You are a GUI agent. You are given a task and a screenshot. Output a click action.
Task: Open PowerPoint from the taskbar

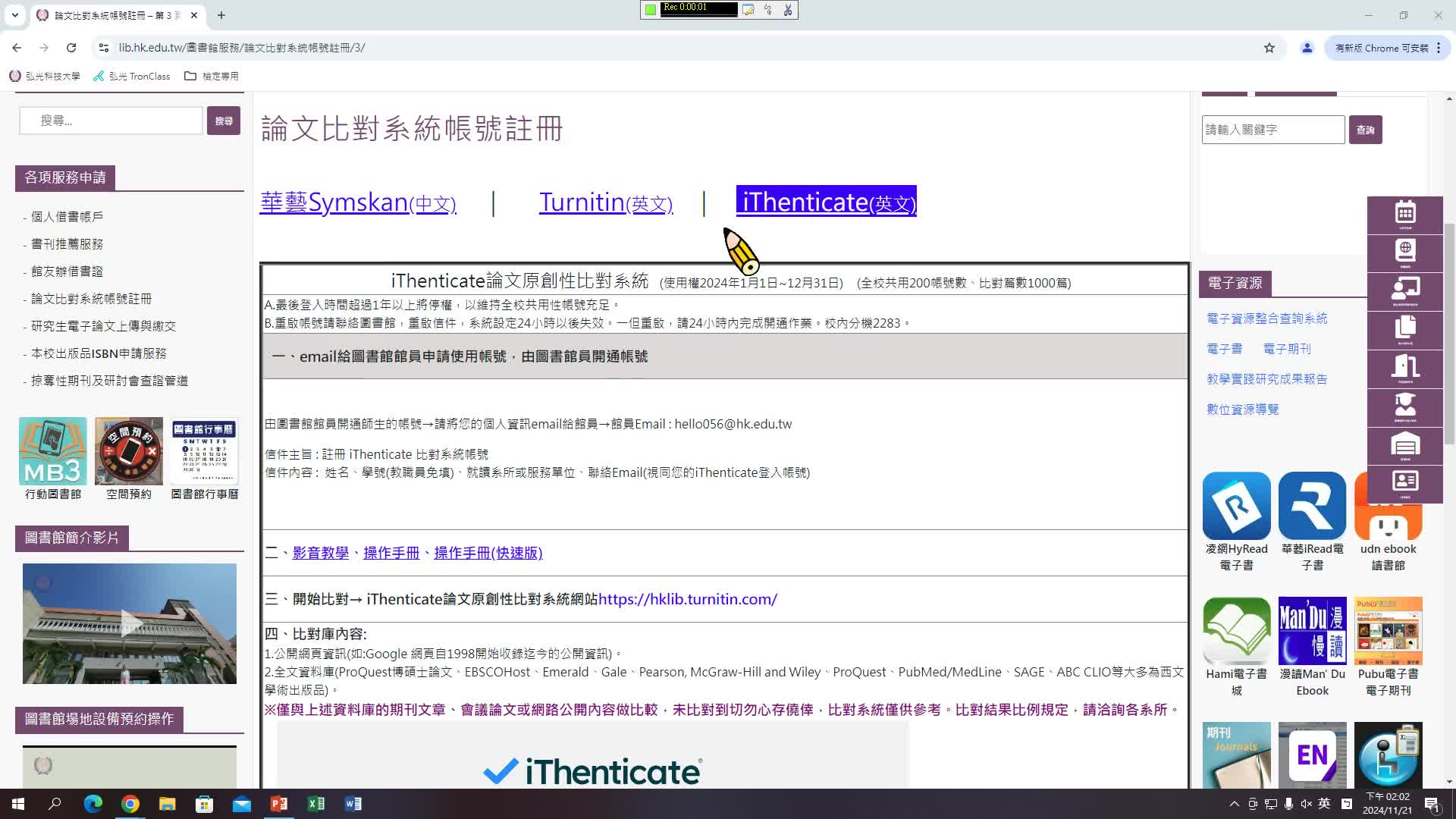(279, 804)
